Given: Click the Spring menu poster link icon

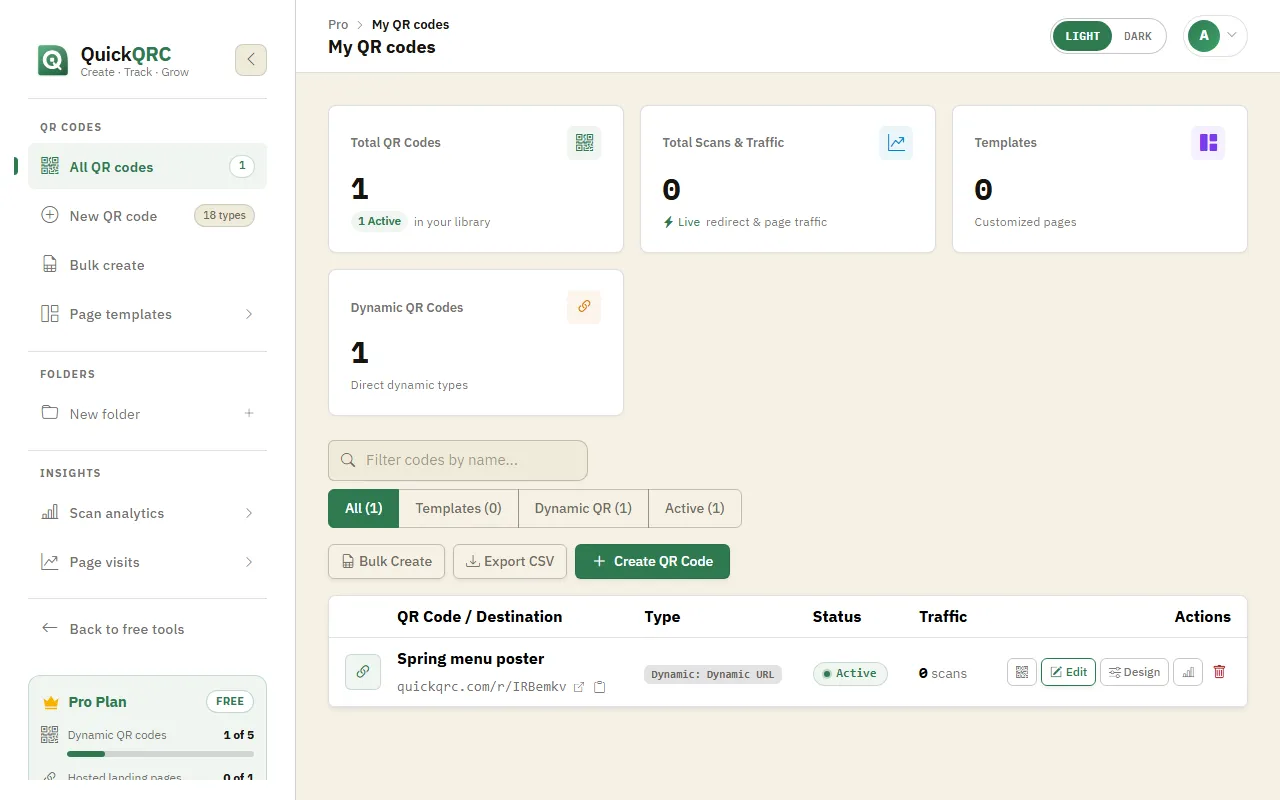Looking at the screenshot, I should (362, 672).
